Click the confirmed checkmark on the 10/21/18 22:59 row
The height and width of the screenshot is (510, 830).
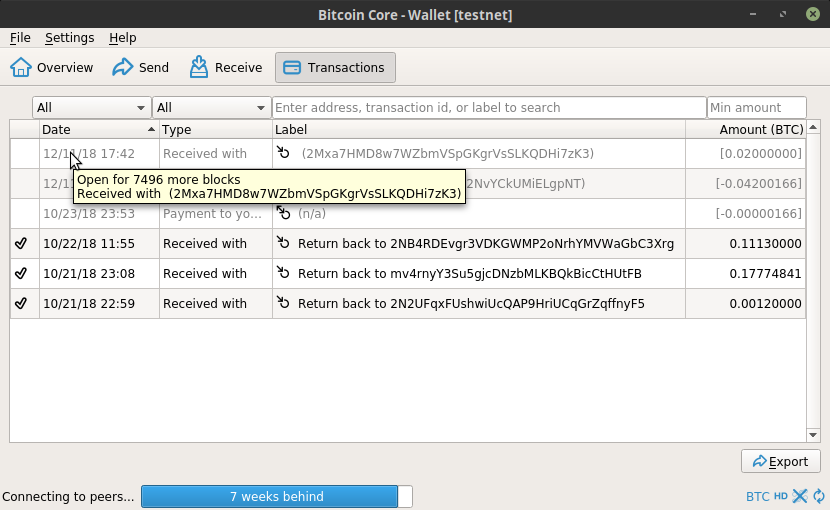[21, 303]
